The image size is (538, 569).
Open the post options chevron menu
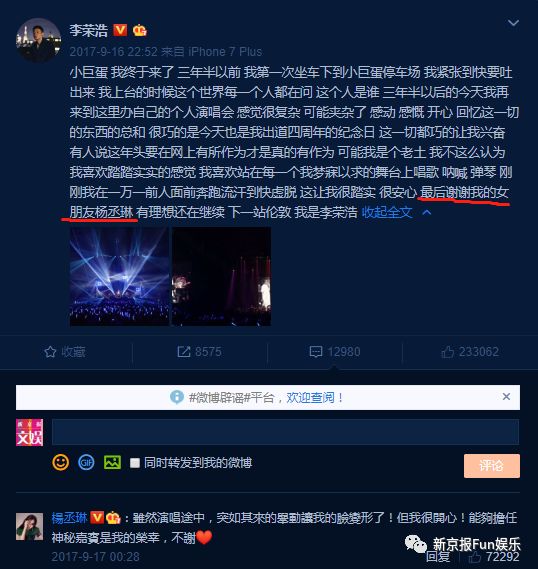point(513,23)
